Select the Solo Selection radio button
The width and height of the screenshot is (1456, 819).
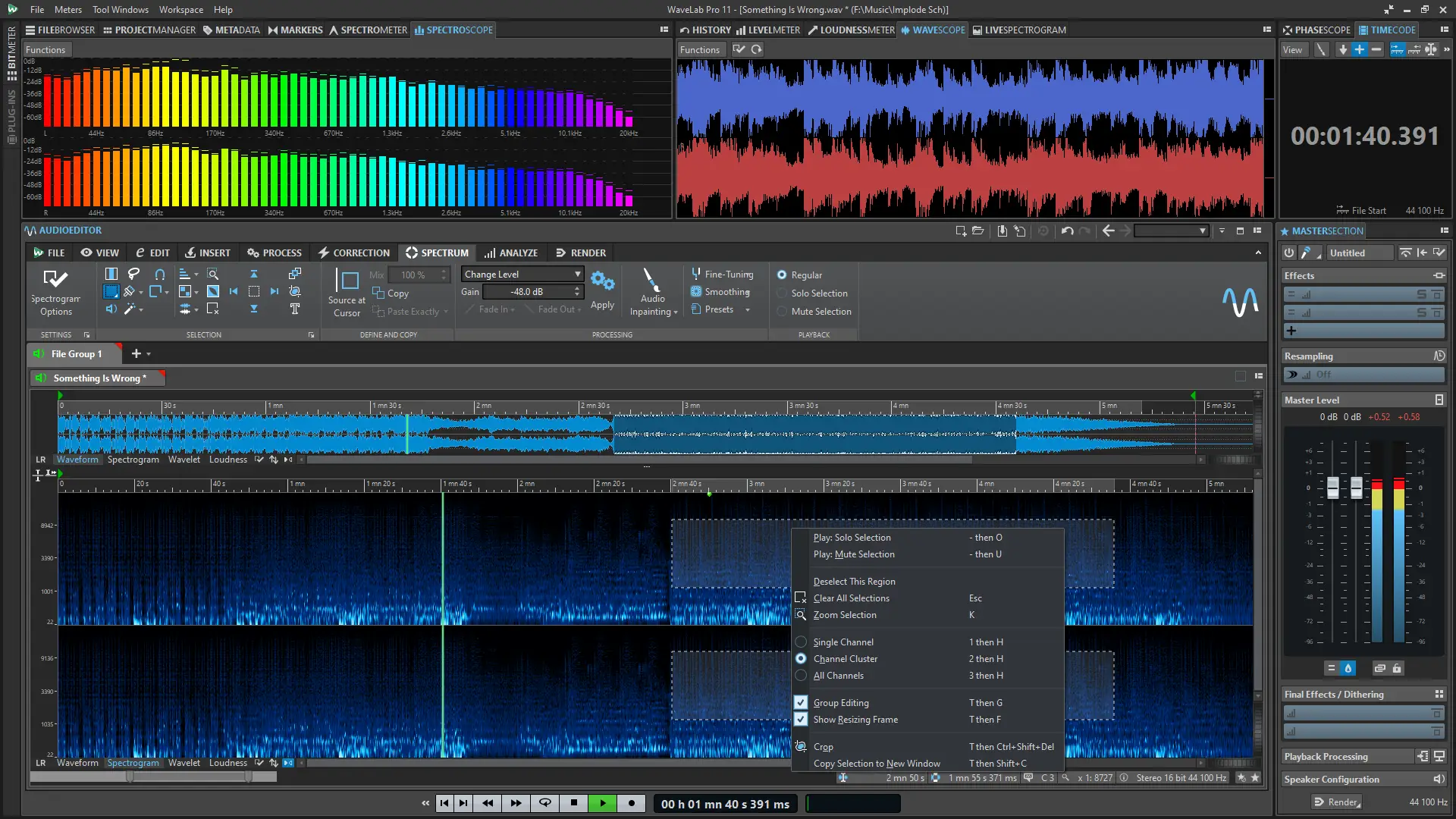(x=782, y=293)
